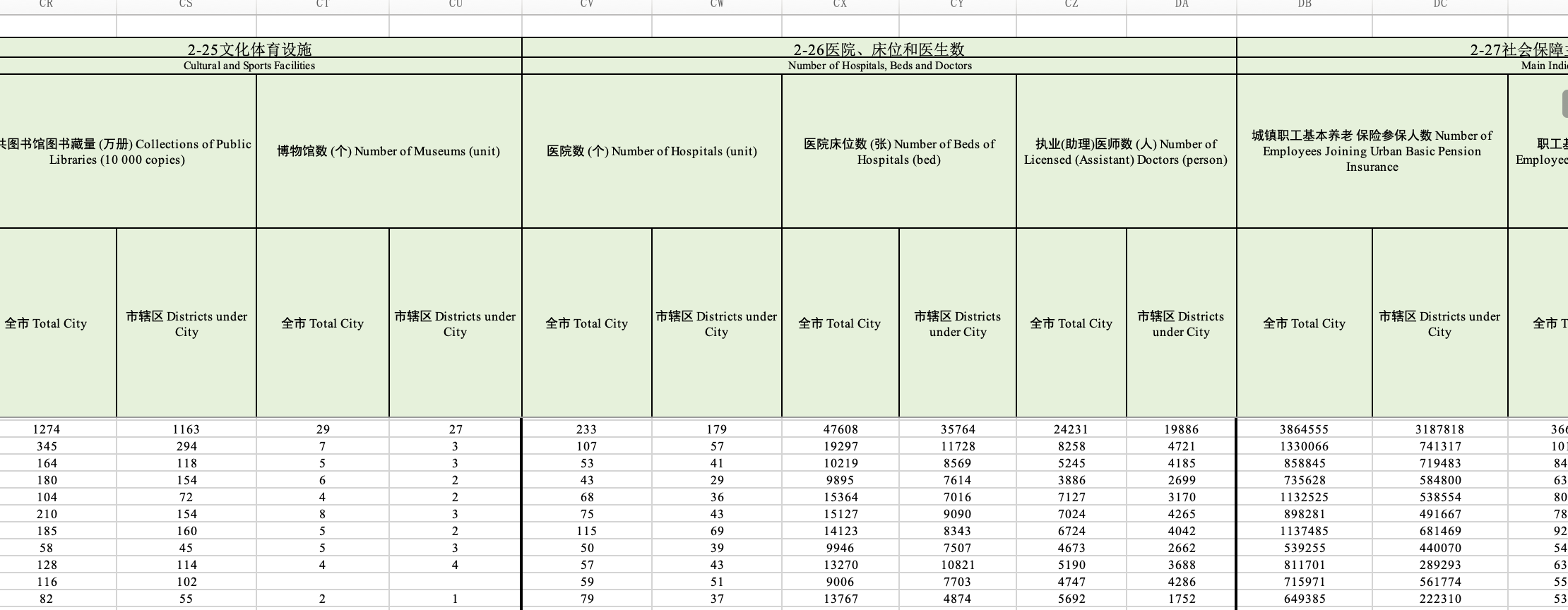
Task: Click the cell containing 858845
Action: point(1305,463)
